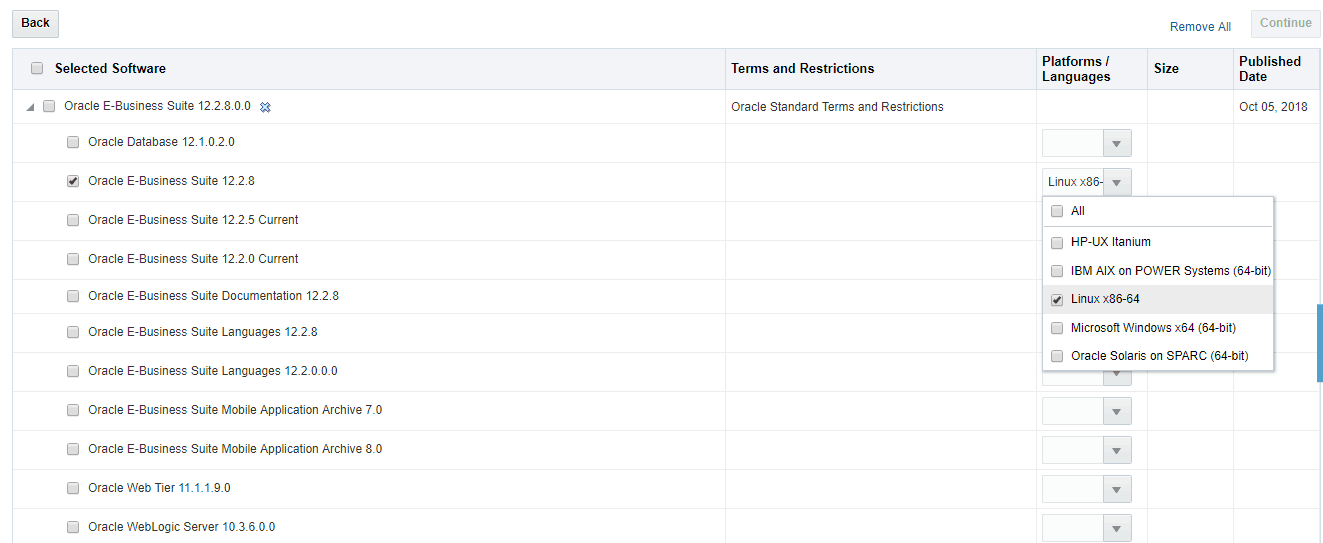Check Oracle Web Tier 11.1.1.9.0 checkbox

pyautogui.click(x=73, y=488)
